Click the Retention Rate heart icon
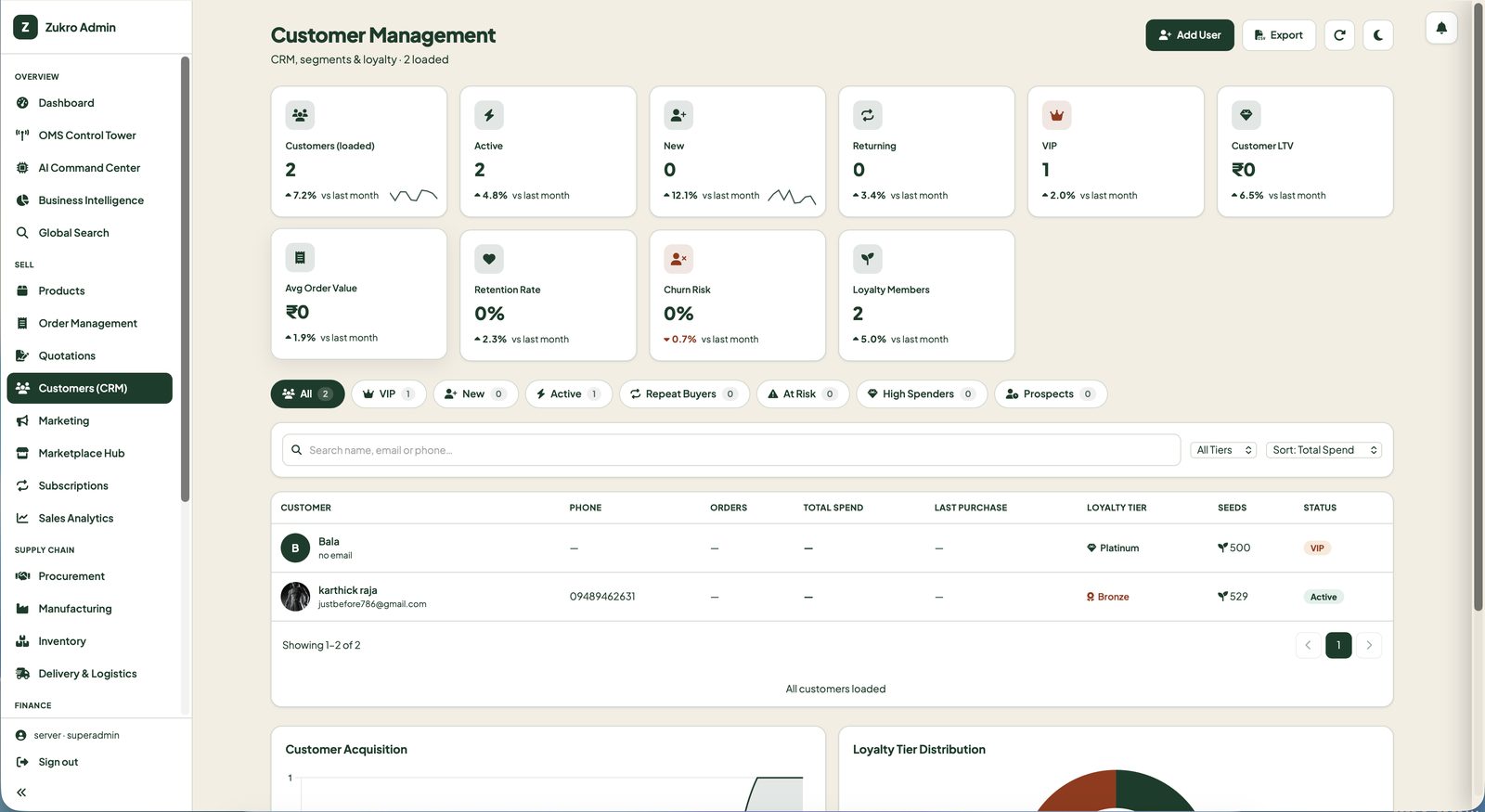Viewport: 1485px width, 812px height. (x=489, y=259)
